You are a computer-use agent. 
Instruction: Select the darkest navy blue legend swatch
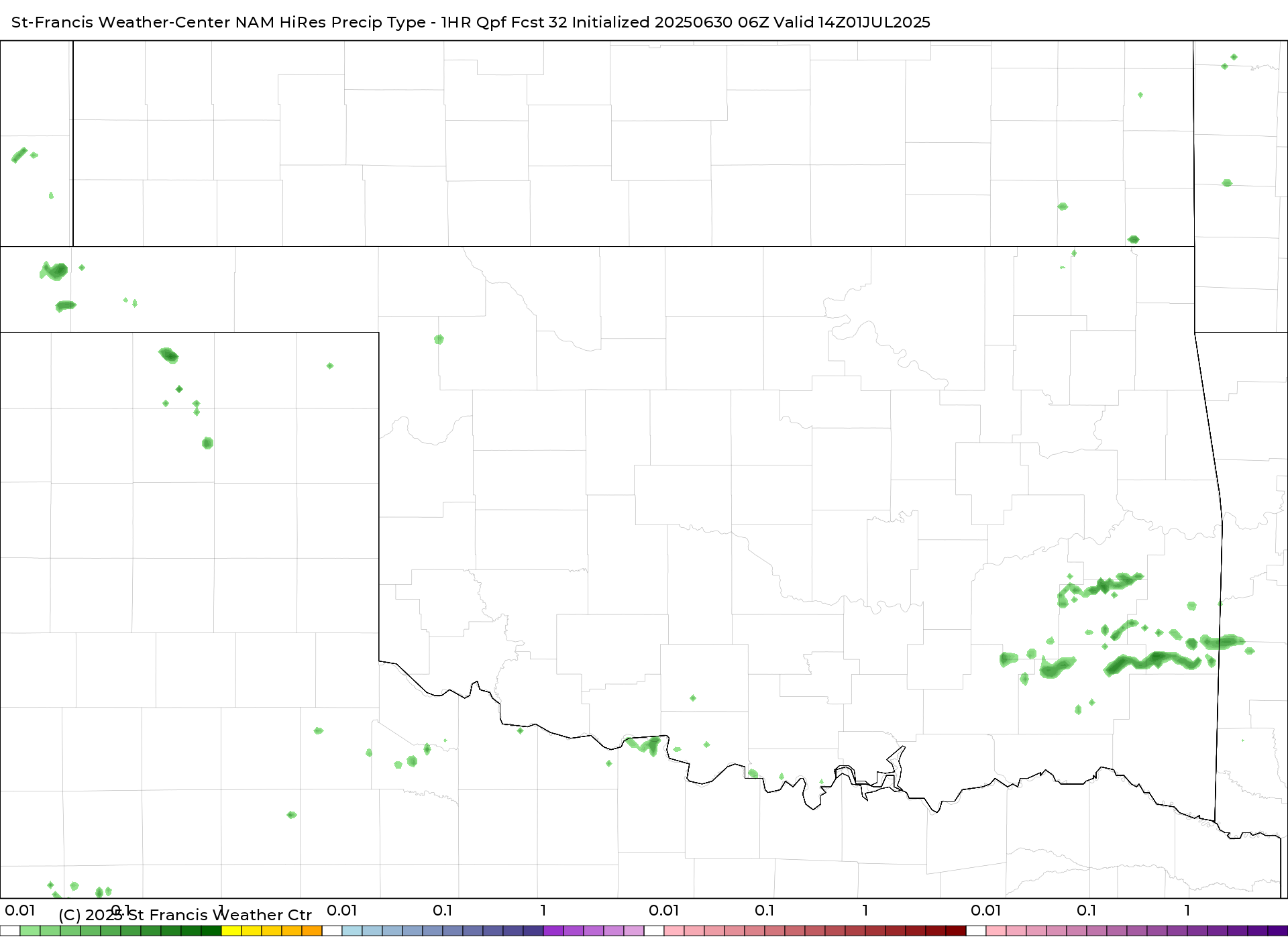coord(533,931)
